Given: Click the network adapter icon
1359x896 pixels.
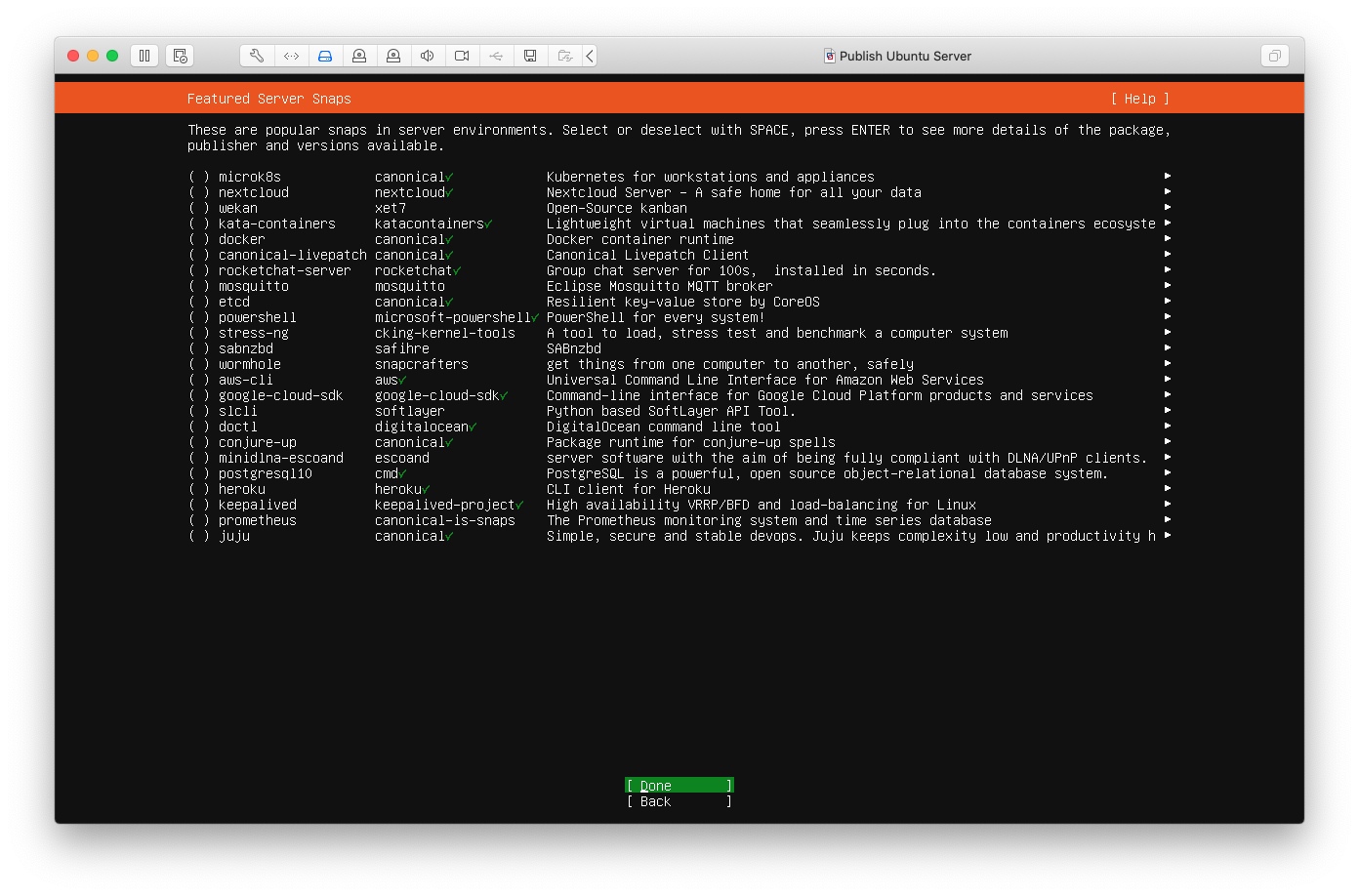Looking at the screenshot, I should coord(291,56).
